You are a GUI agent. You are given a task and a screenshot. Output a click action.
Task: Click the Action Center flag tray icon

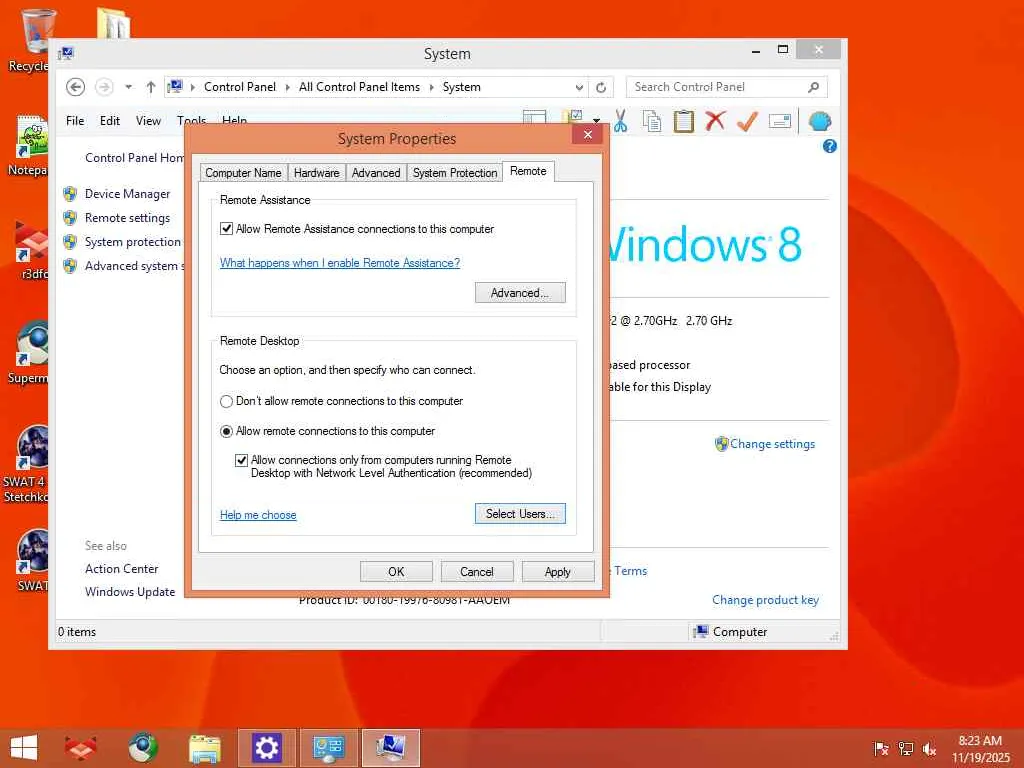tap(881, 748)
